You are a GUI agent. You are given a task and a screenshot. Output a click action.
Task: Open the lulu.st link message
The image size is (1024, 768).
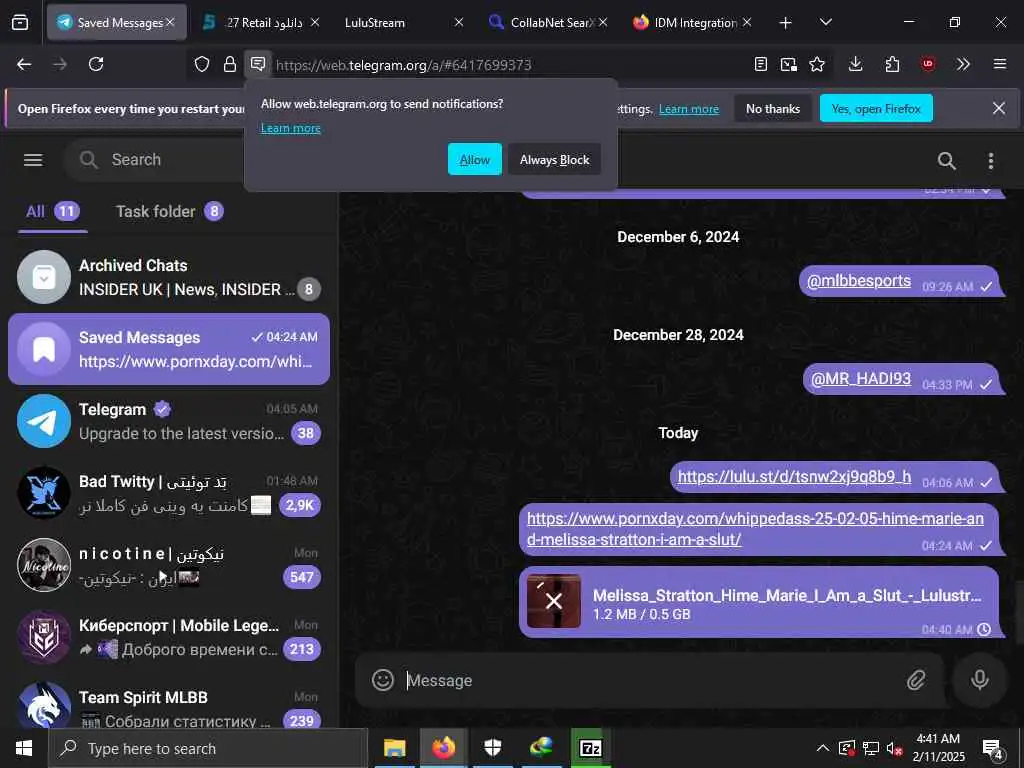pyautogui.click(x=794, y=477)
